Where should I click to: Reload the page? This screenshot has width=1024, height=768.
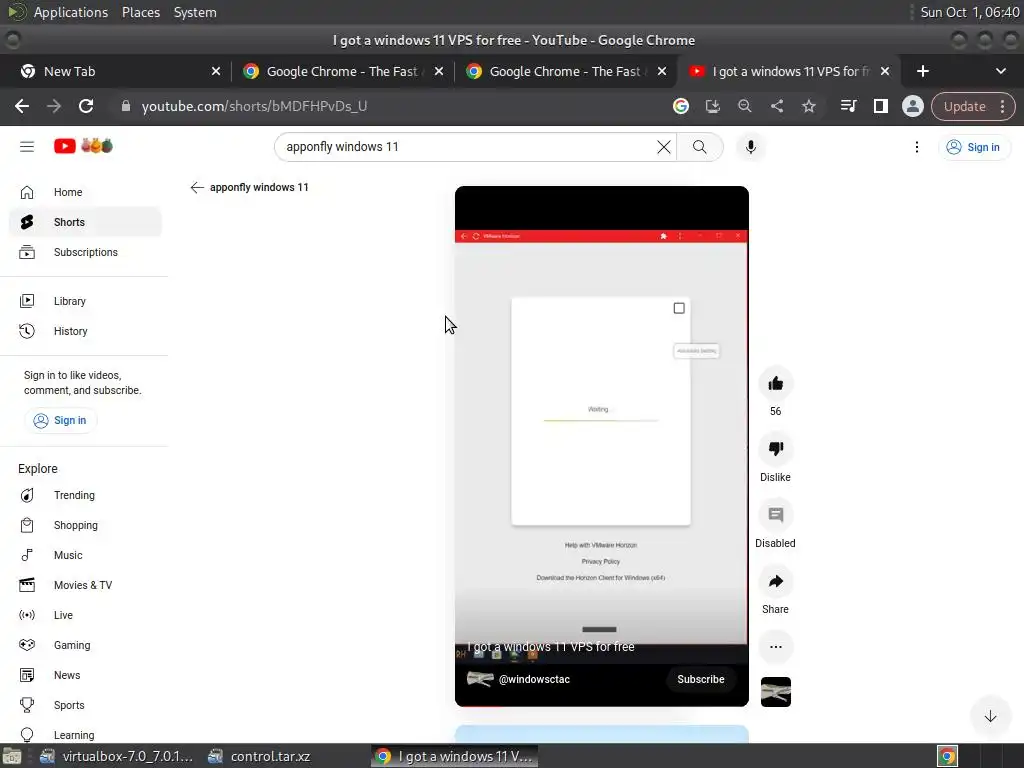[x=86, y=106]
